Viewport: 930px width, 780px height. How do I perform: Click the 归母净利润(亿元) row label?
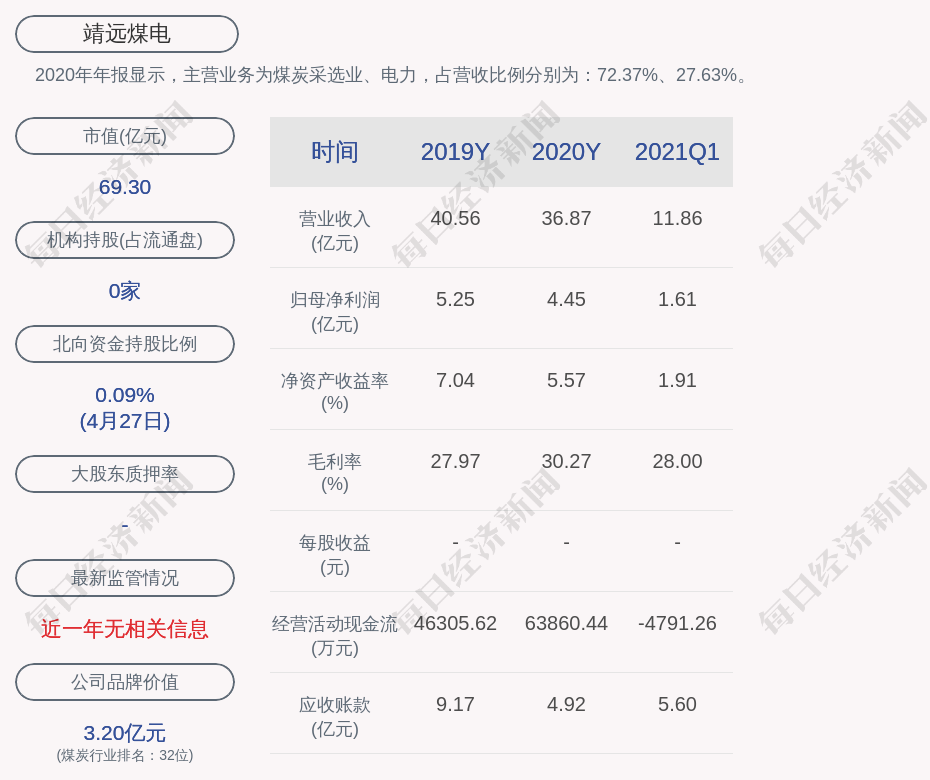334,311
